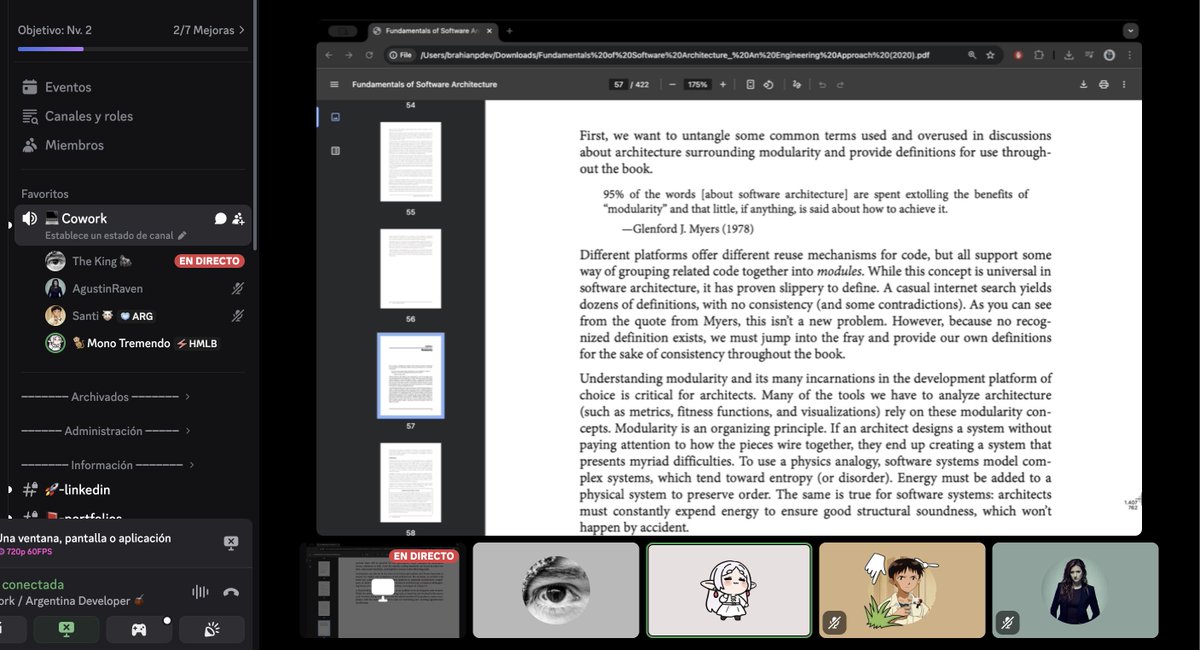Toggle Santi's muted microphone indicator
Screen dimensions: 1200x650
(238, 316)
